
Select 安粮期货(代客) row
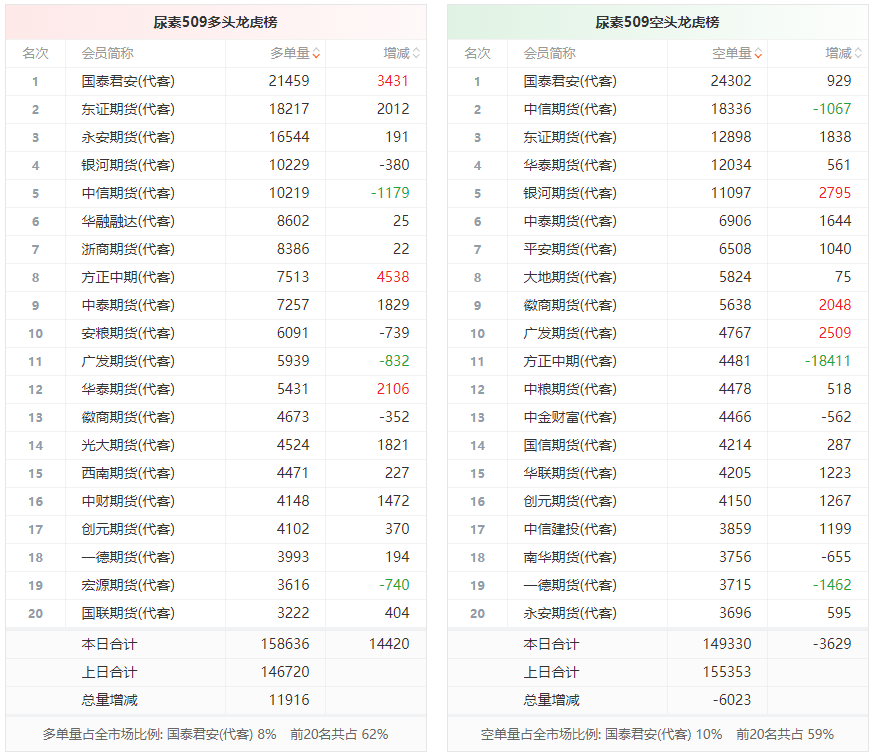216,333
